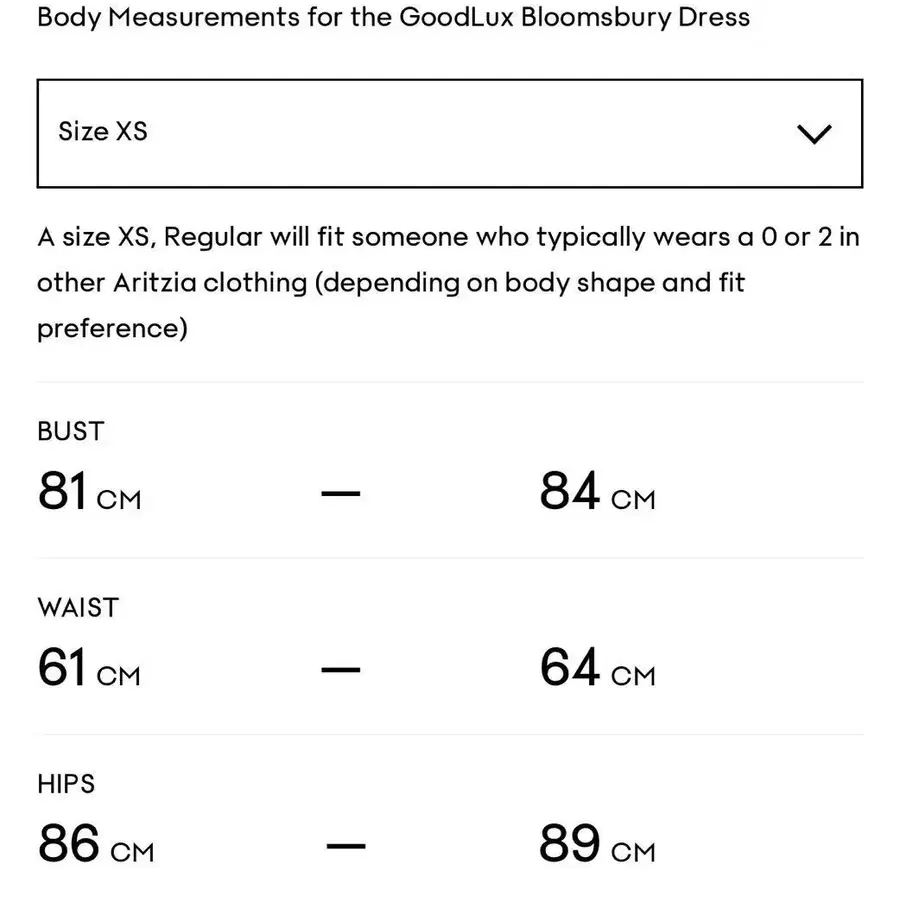Click the dash between bust measurements
900x900 pixels.
pyautogui.click(x=340, y=493)
